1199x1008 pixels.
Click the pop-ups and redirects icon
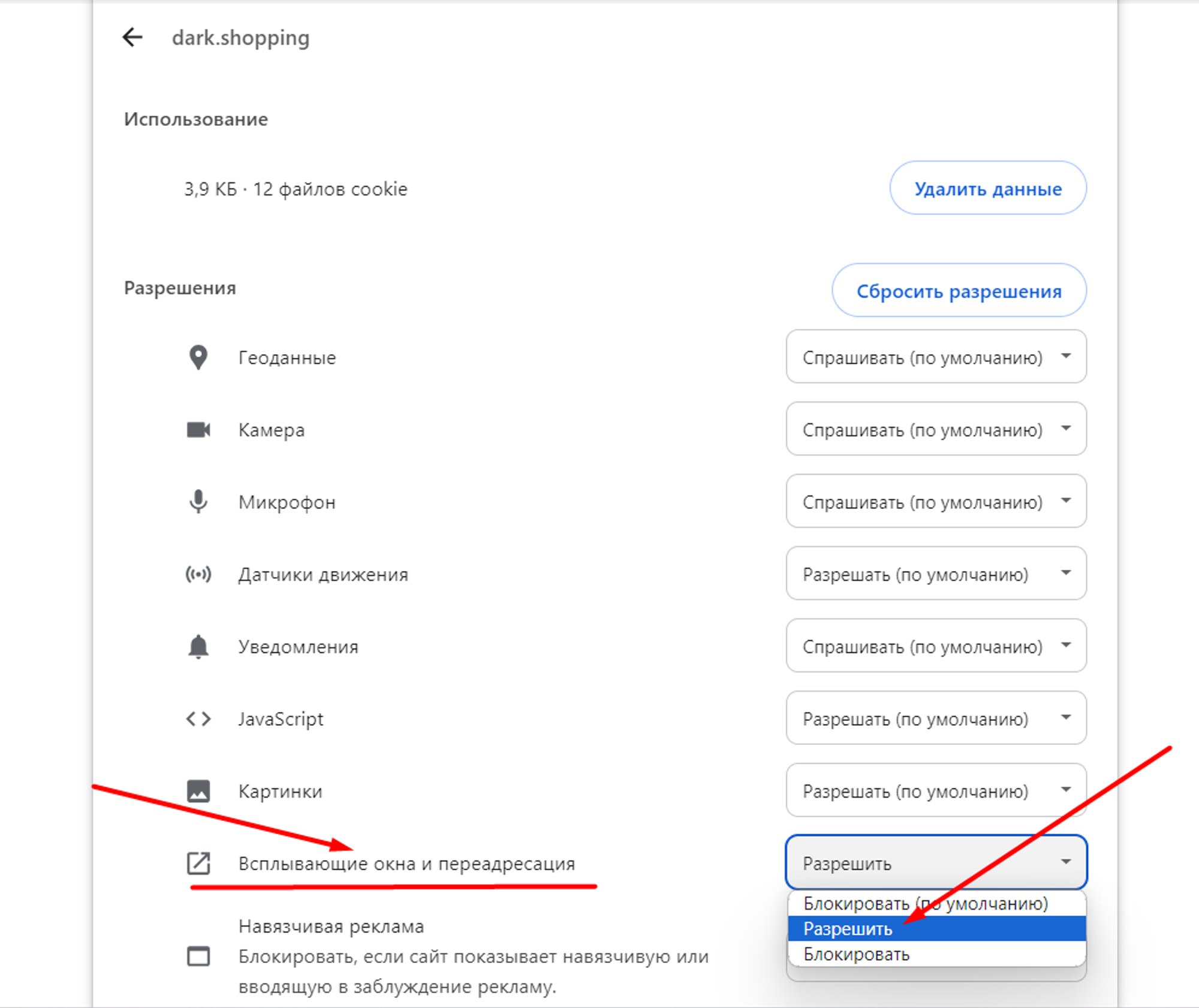click(x=198, y=863)
